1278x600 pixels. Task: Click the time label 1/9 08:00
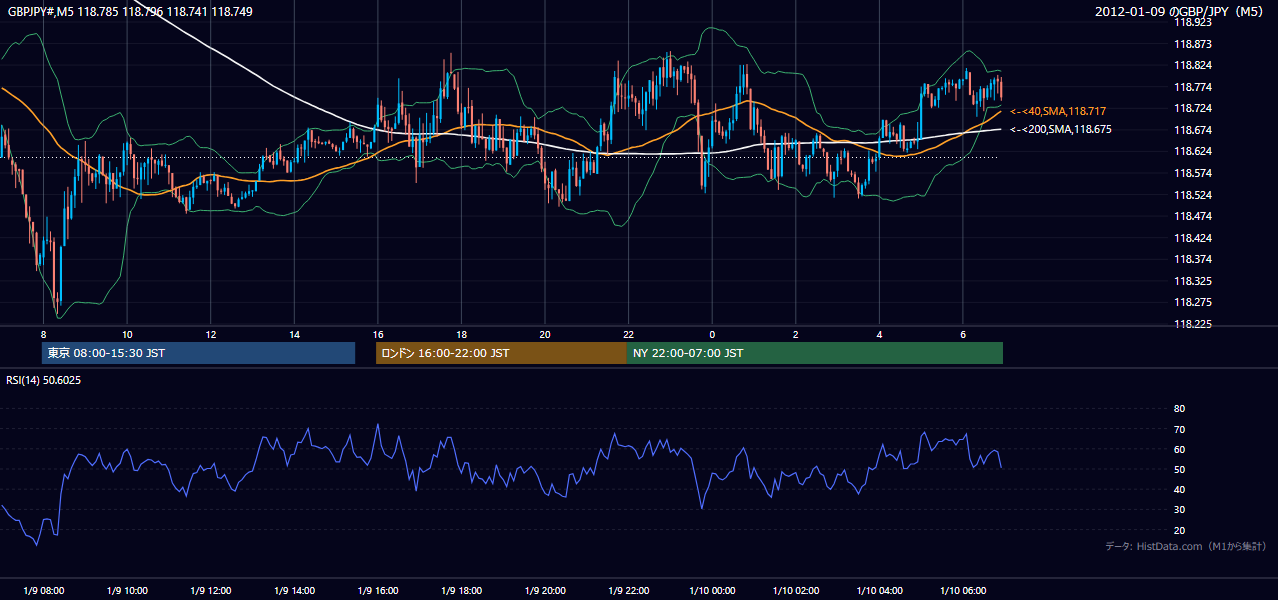(x=43, y=590)
